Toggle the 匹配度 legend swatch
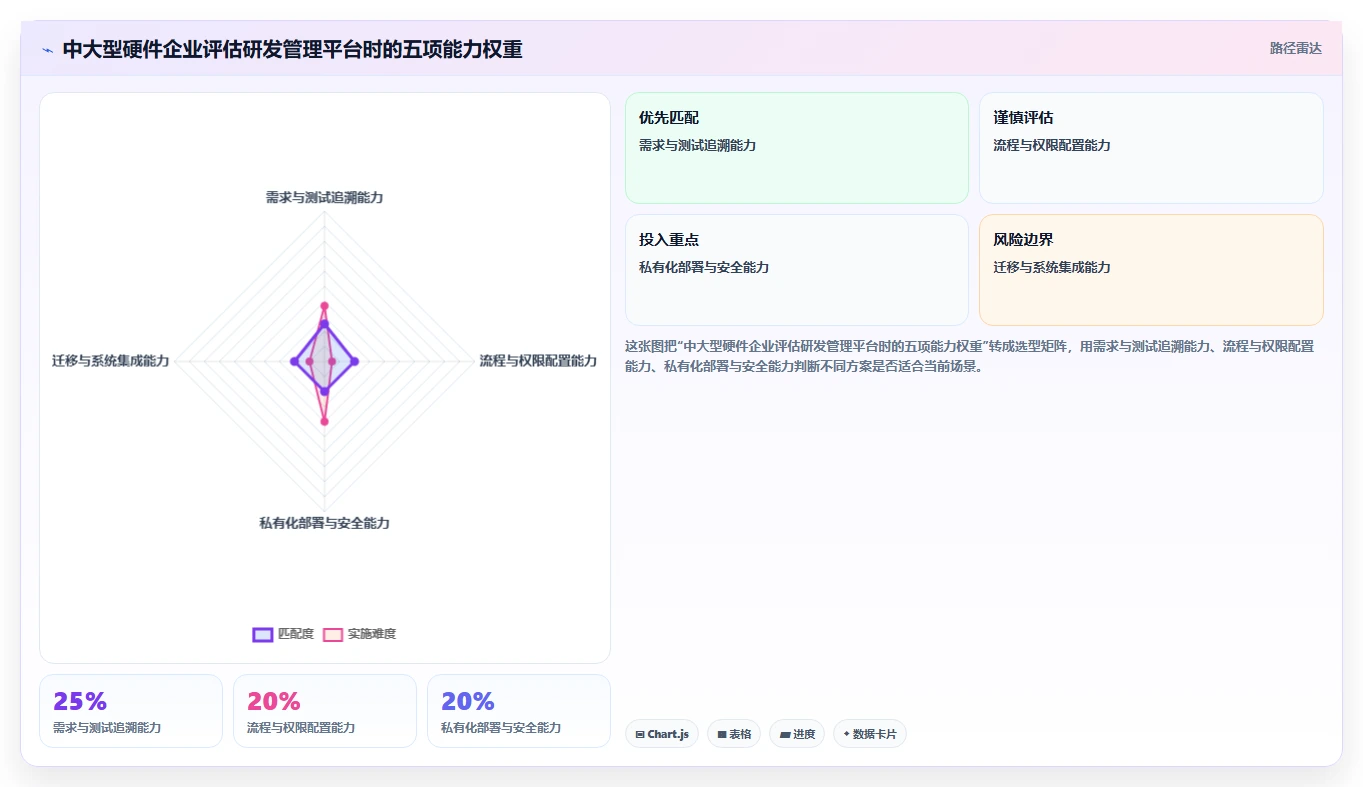Screen dimensions: 1363x787 click(263, 634)
